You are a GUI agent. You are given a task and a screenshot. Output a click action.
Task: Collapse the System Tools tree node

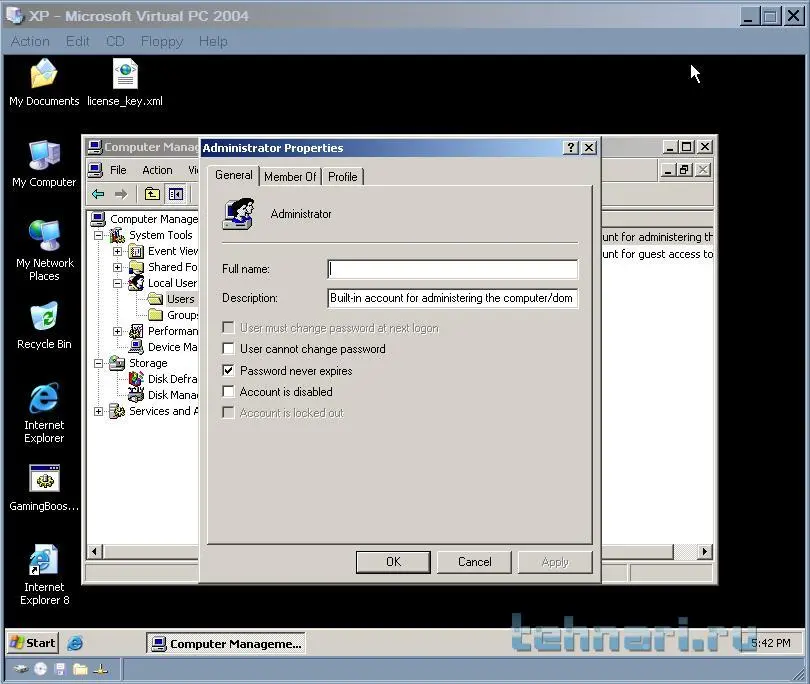98,236
